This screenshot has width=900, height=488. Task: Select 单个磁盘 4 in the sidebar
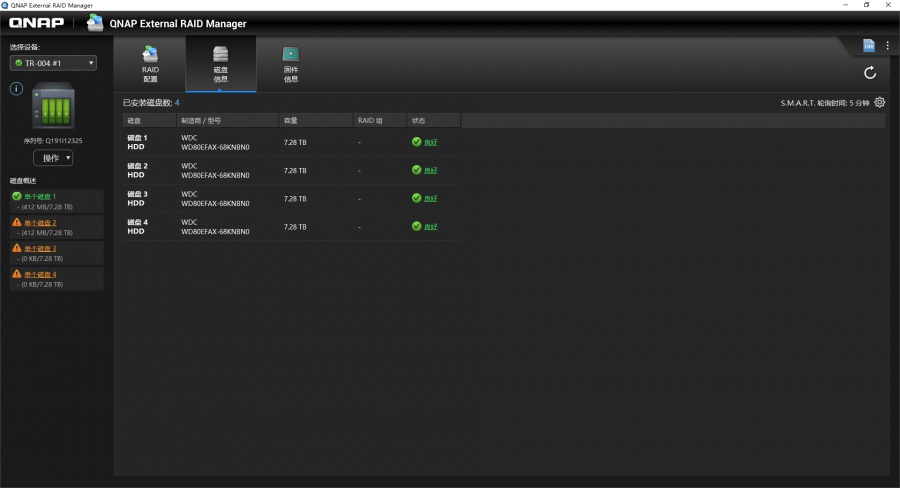click(x=40, y=274)
